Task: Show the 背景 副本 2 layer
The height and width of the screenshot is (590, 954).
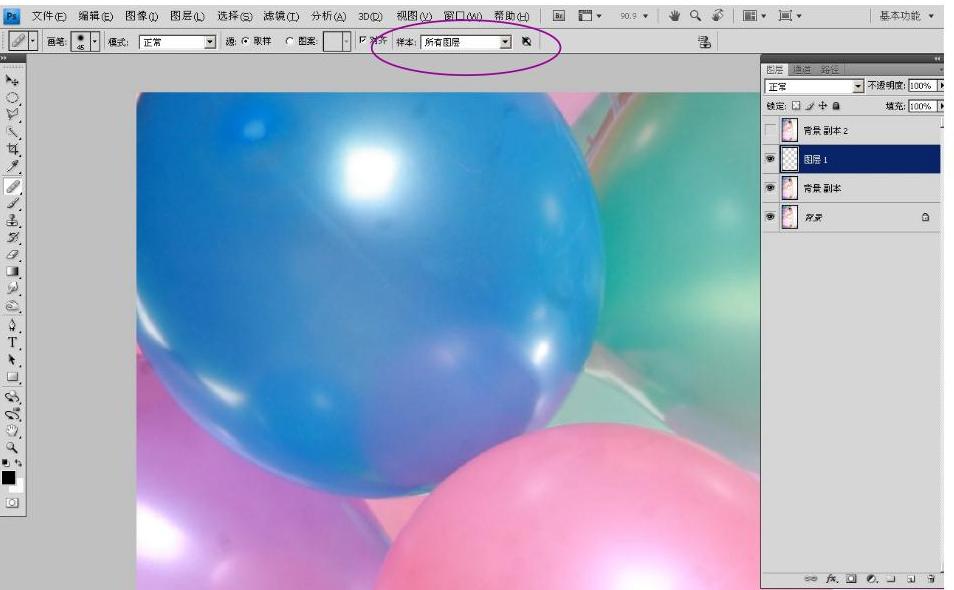Action: tap(770, 130)
